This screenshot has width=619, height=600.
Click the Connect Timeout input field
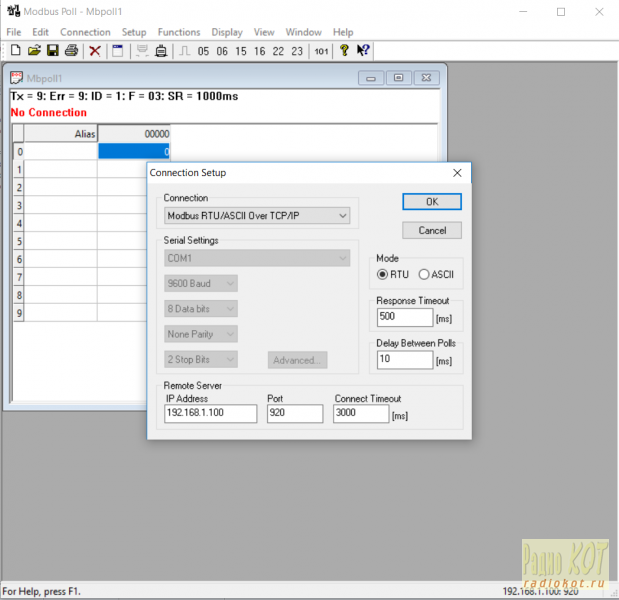click(361, 413)
